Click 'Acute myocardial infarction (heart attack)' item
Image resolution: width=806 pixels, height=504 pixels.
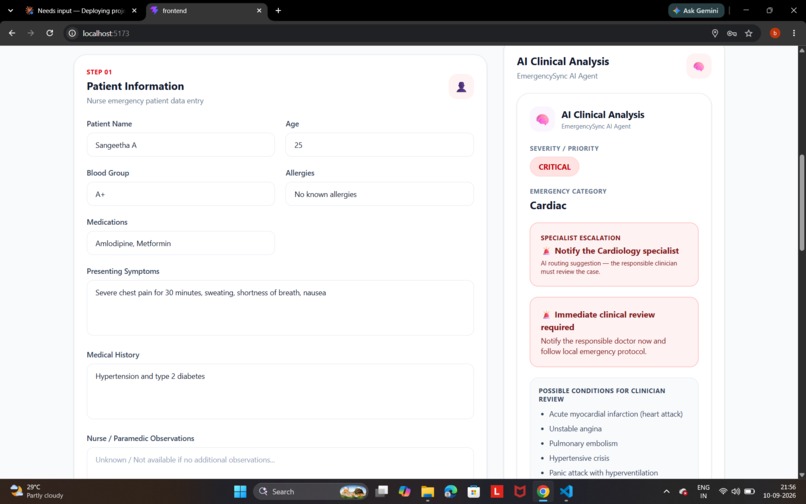(x=615, y=413)
